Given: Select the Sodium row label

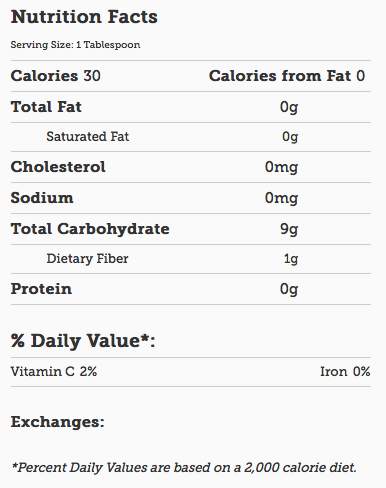Looking at the screenshot, I should [42, 198].
